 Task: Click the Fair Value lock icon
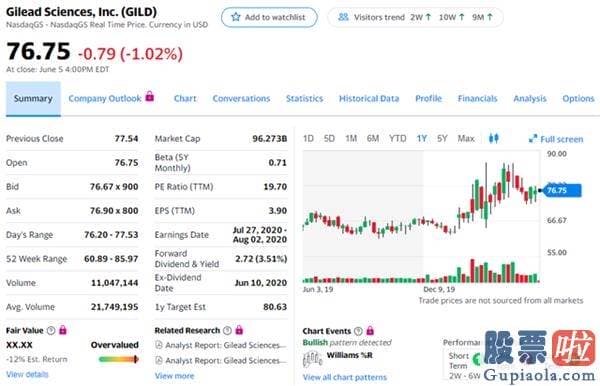point(63,330)
